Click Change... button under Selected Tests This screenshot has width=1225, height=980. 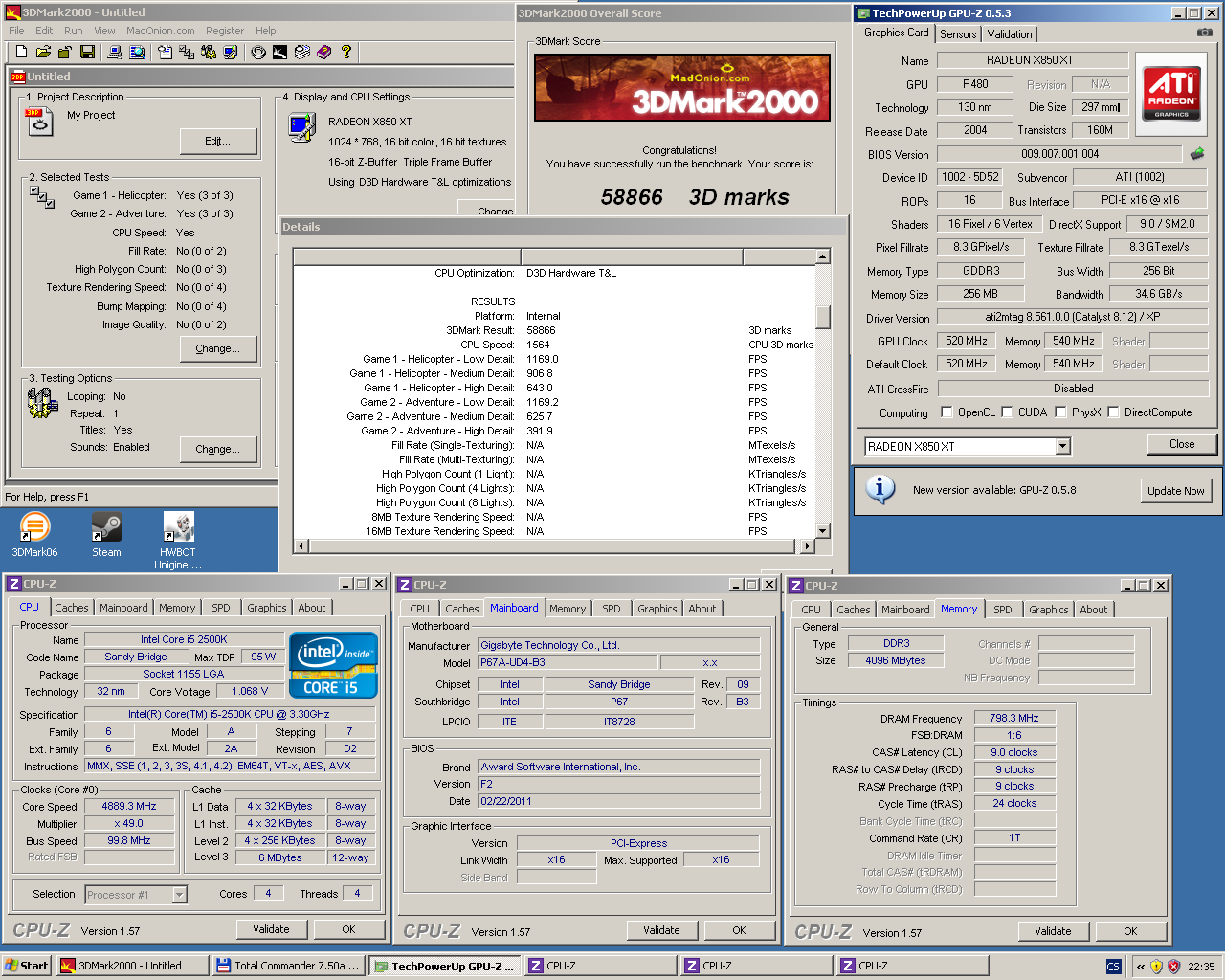coord(218,348)
